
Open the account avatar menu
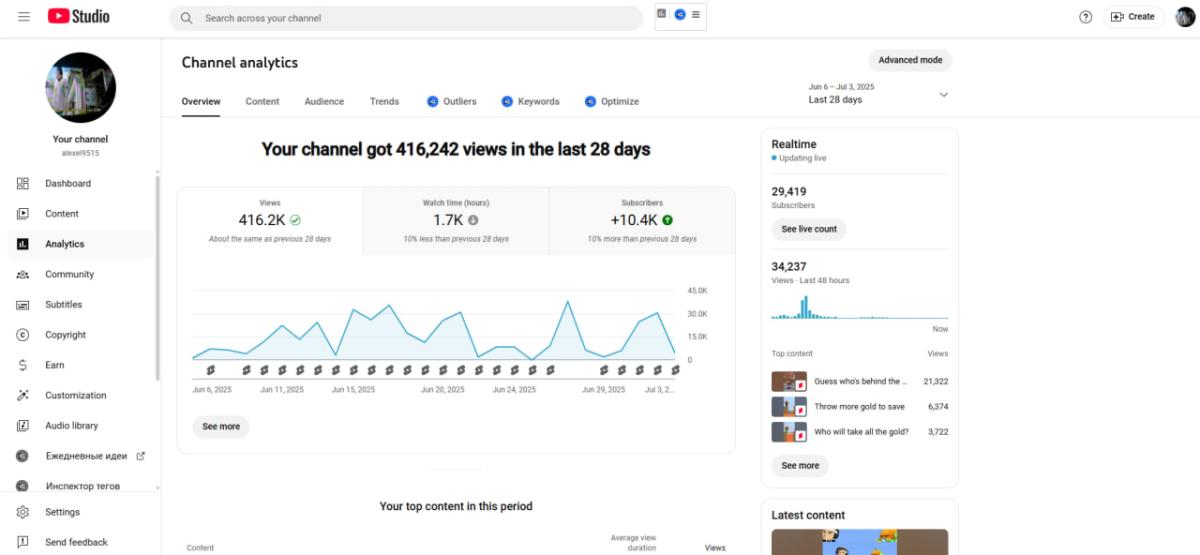[x=1185, y=17]
